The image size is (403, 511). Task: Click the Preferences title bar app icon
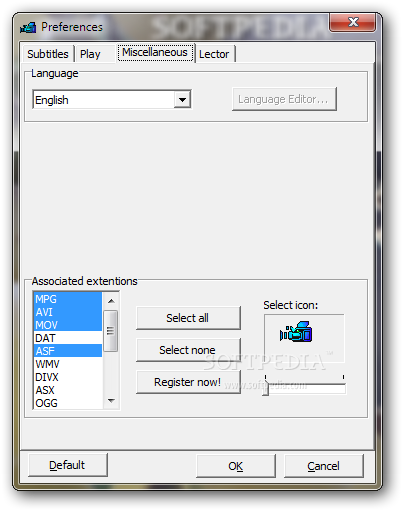pos(28,27)
